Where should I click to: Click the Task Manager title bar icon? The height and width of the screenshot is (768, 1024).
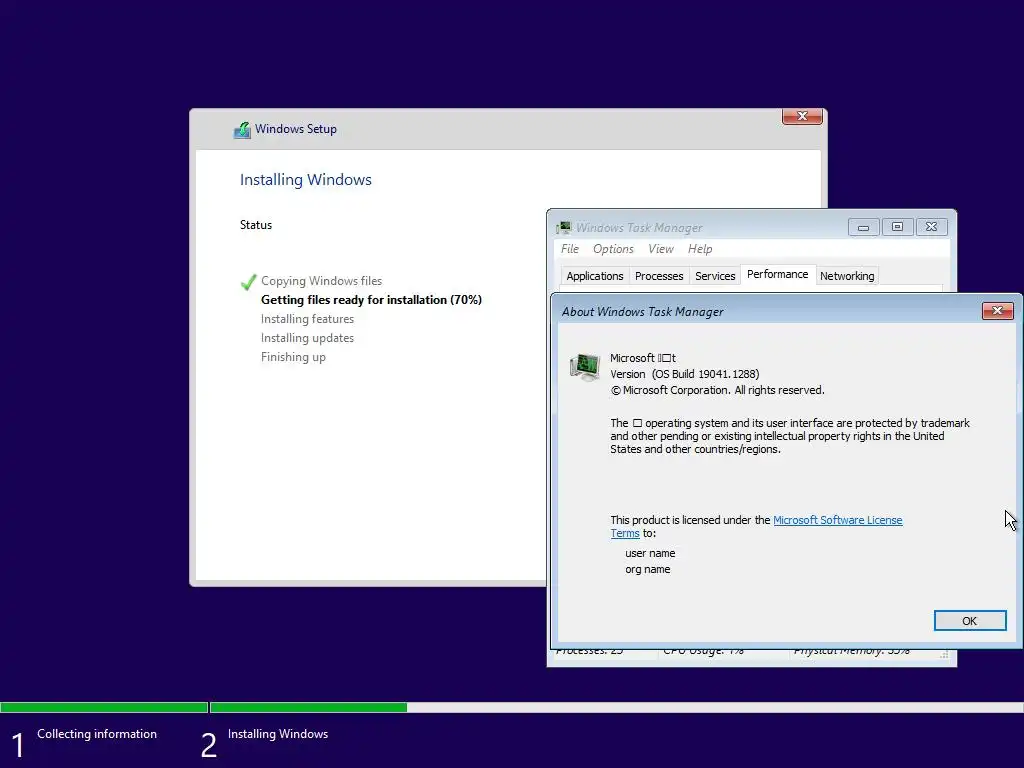[564, 228]
